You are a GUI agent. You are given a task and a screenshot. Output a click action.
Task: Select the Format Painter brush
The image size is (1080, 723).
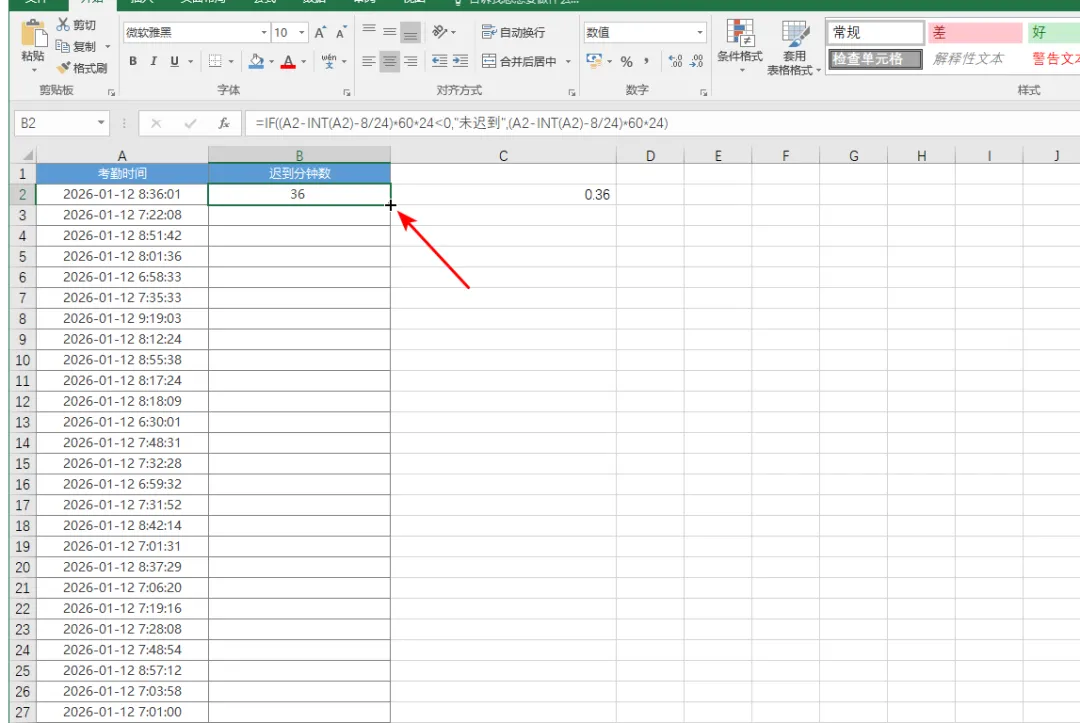pyautogui.click(x=82, y=67)
